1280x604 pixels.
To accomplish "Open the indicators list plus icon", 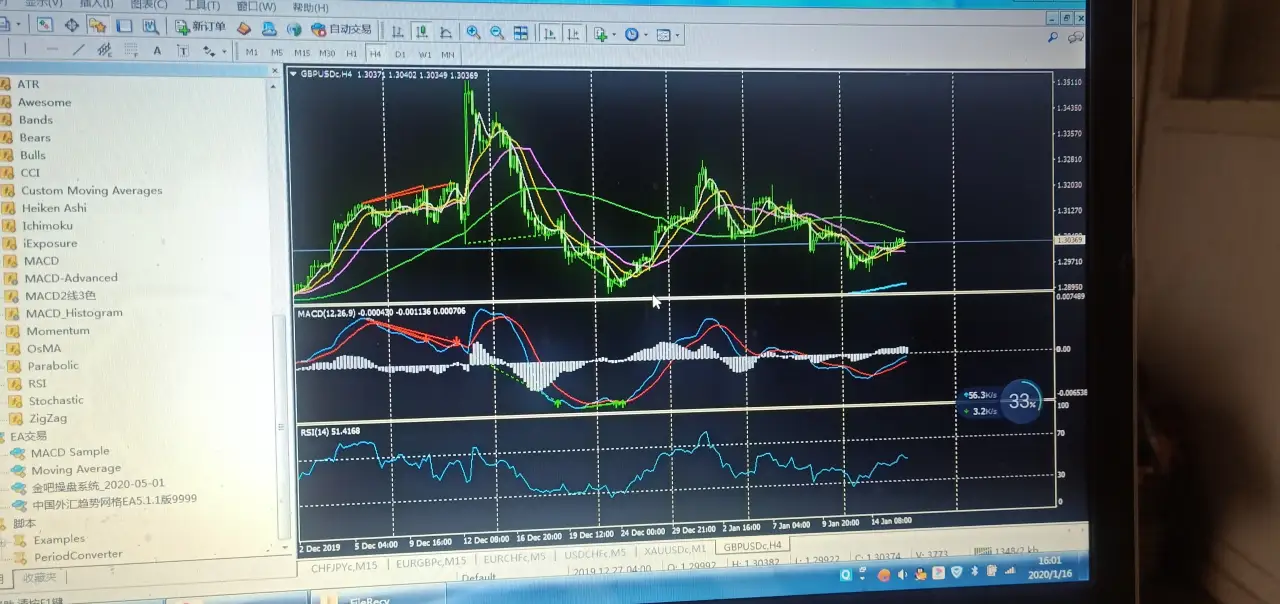I will [x=600, y=34].
